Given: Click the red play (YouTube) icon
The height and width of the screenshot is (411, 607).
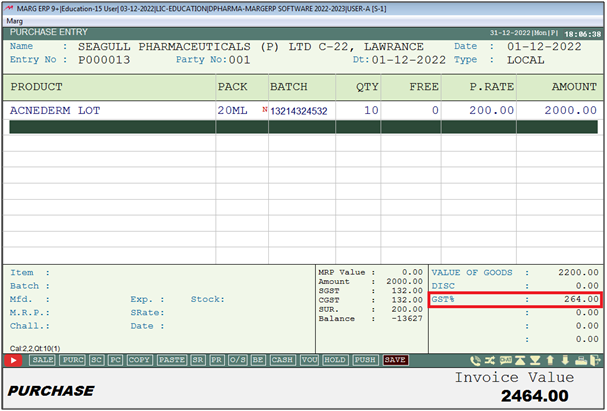Looking at the screenshot, I should pos(13,360).
